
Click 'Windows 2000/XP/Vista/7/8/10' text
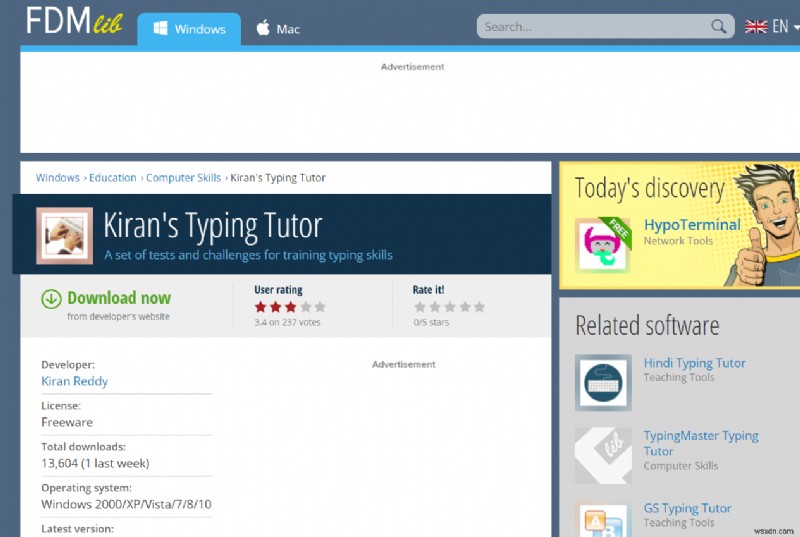126,504
